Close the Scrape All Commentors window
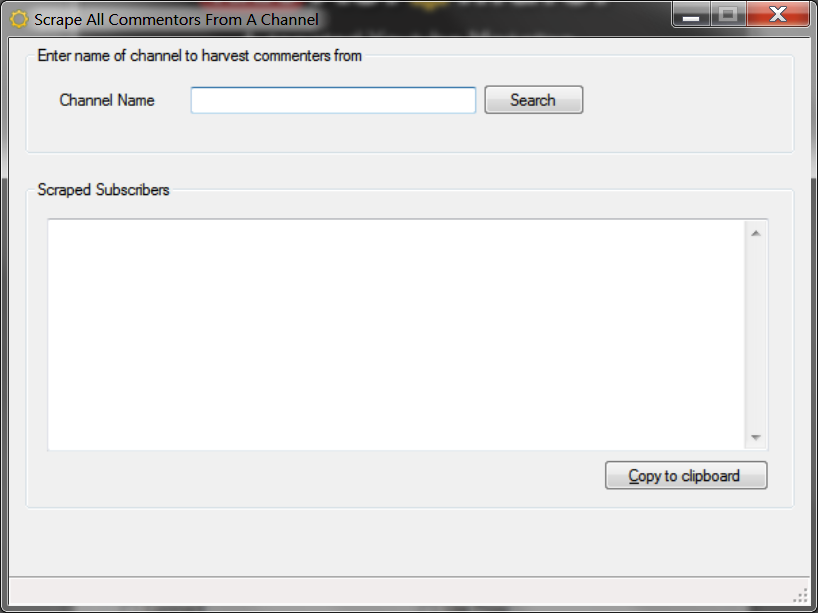 tap(777, 14)
